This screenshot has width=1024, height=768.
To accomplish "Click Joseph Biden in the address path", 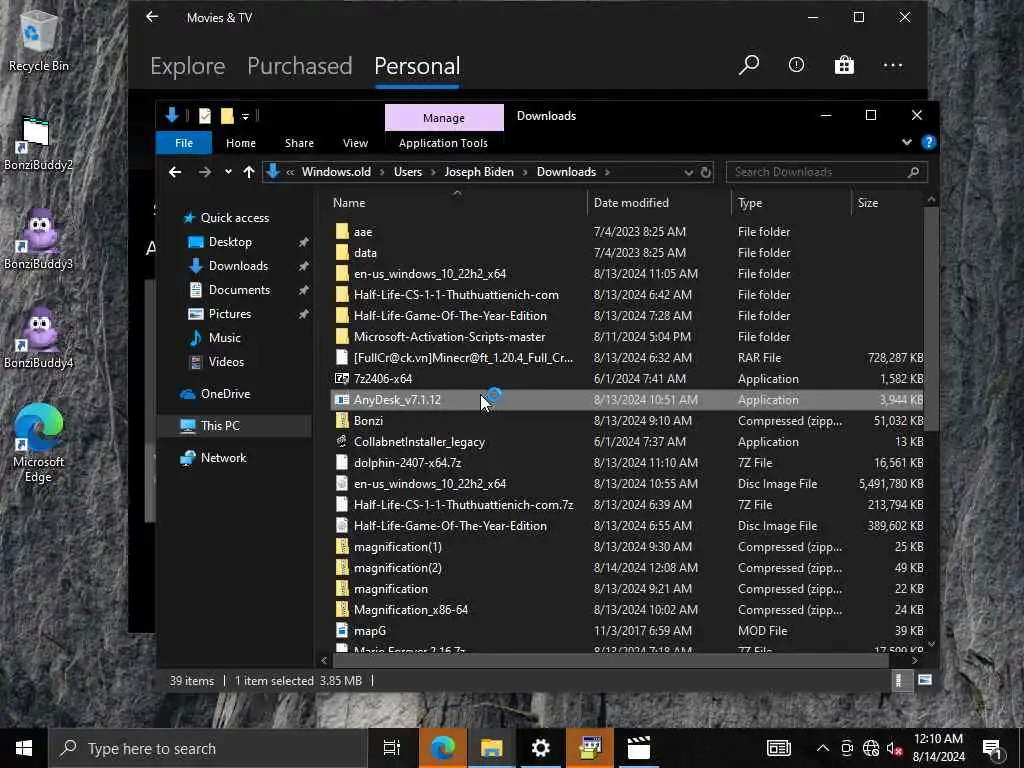I will [479, 172].
